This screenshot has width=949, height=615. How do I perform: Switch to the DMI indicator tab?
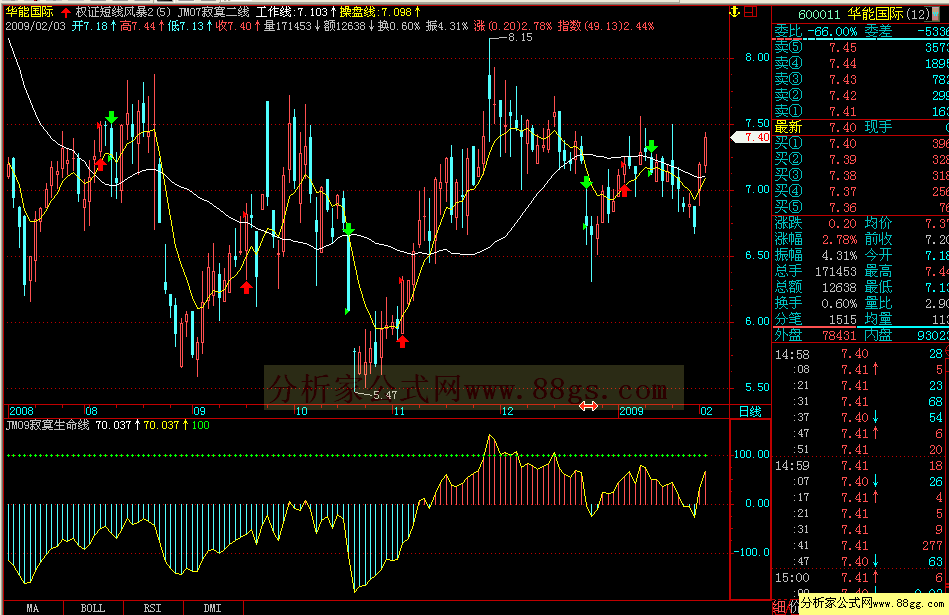pos(212,608)
